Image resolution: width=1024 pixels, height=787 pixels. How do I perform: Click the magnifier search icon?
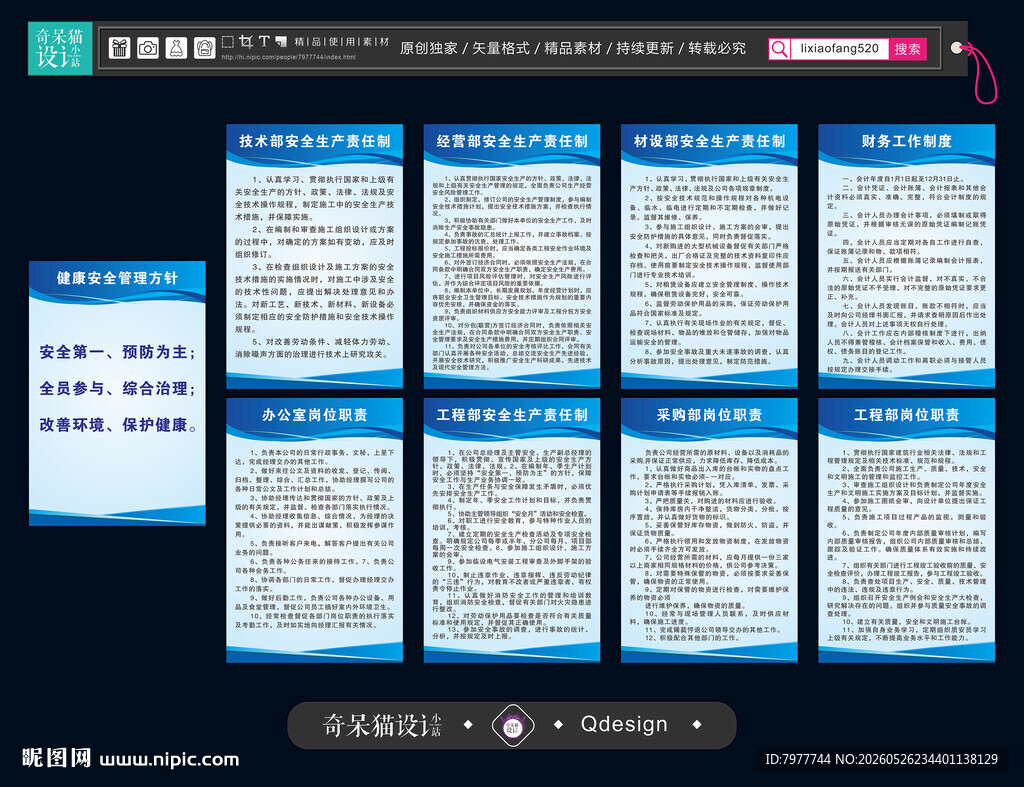click(779, 49)
